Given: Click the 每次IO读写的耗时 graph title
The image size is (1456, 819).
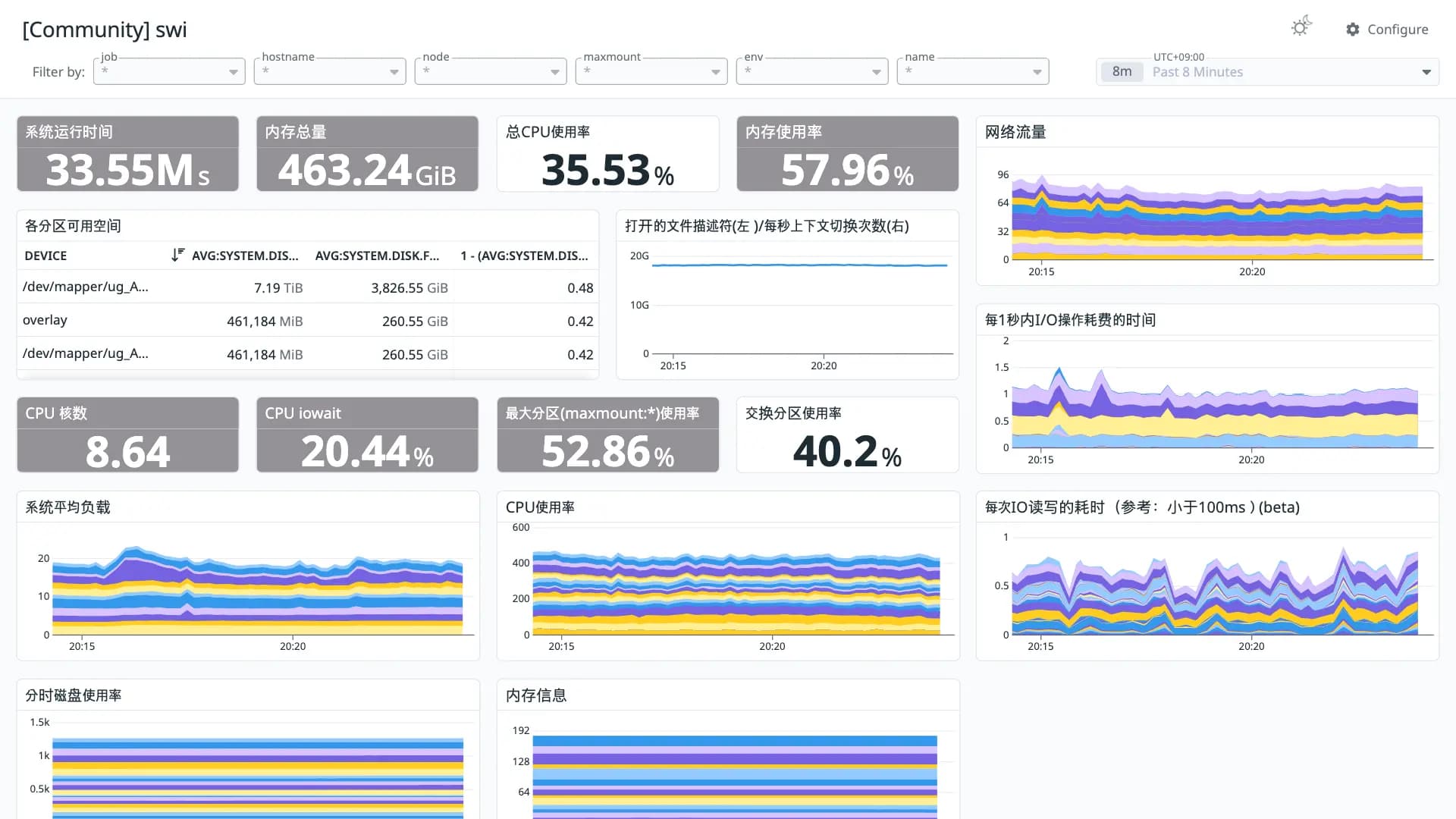Looking at the screenshot, I should pyautogui.click(x=1142, y=507).
